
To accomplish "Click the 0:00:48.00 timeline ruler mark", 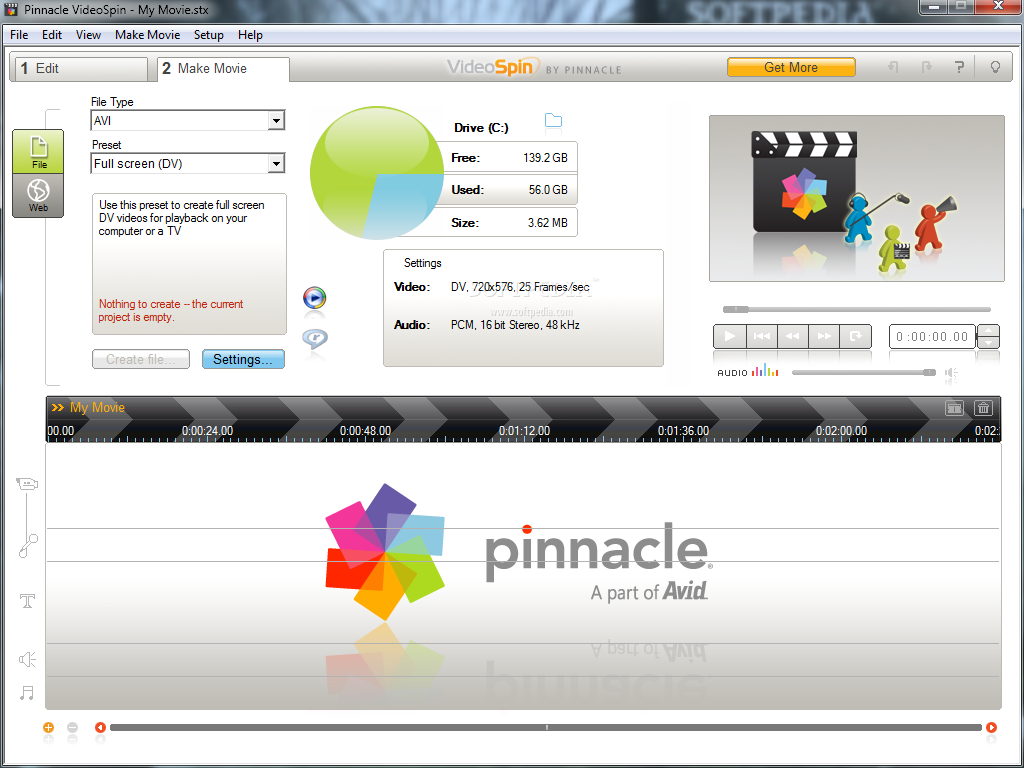I will coord(365,431).
